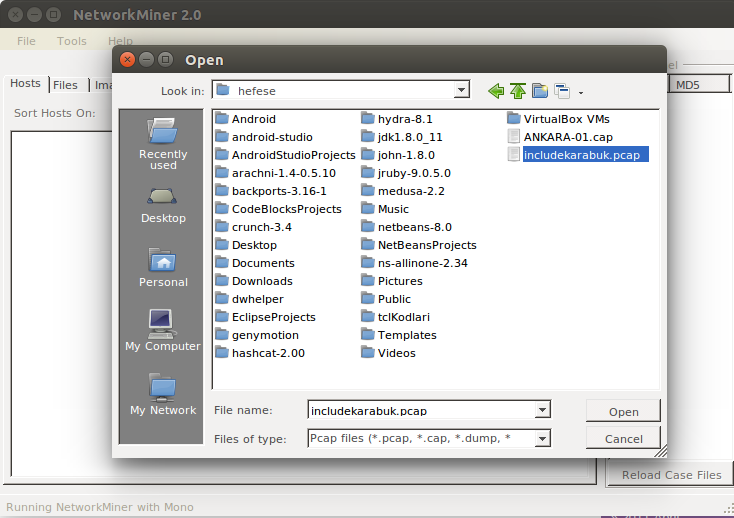Image resolution: width=734 pixels, height=518 pixels.
Task: Click the MD5 column header
Action: (697, 85)
